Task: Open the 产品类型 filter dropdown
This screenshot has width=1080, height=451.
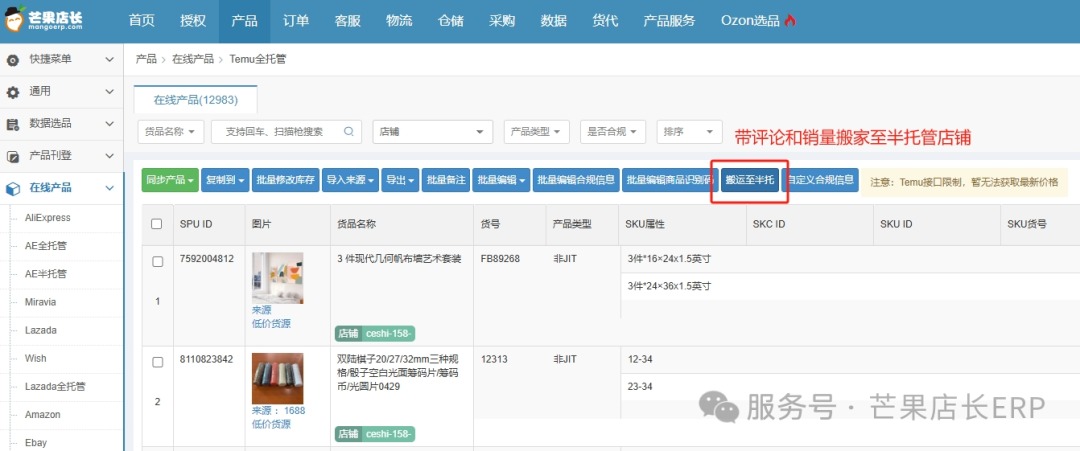Action: pyautogui.click(x=537, y=132)
